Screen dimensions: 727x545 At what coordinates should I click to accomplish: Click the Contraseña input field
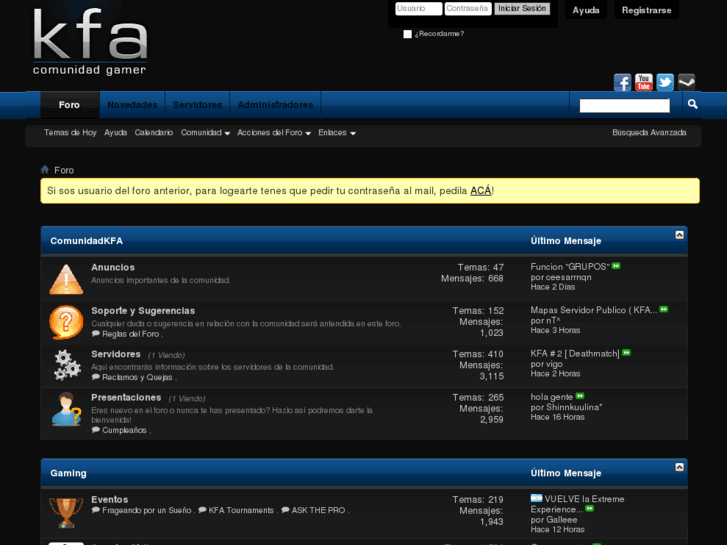pyautogui.click(x=468, y=9)
